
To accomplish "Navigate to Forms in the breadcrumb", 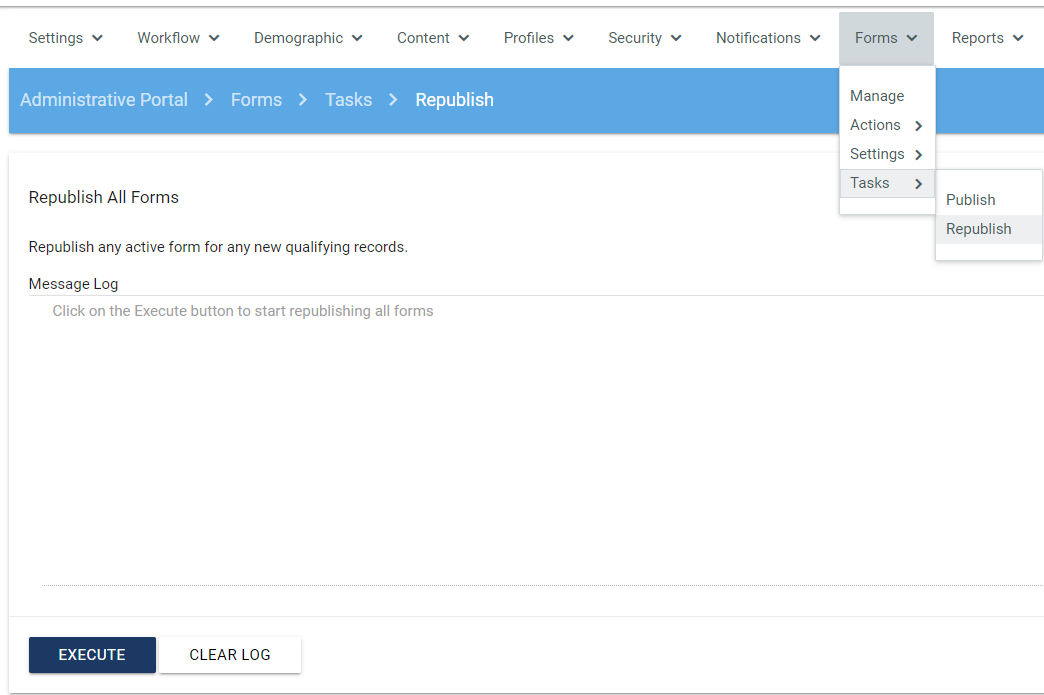I will pyautogui.click(x=256, y=100).
